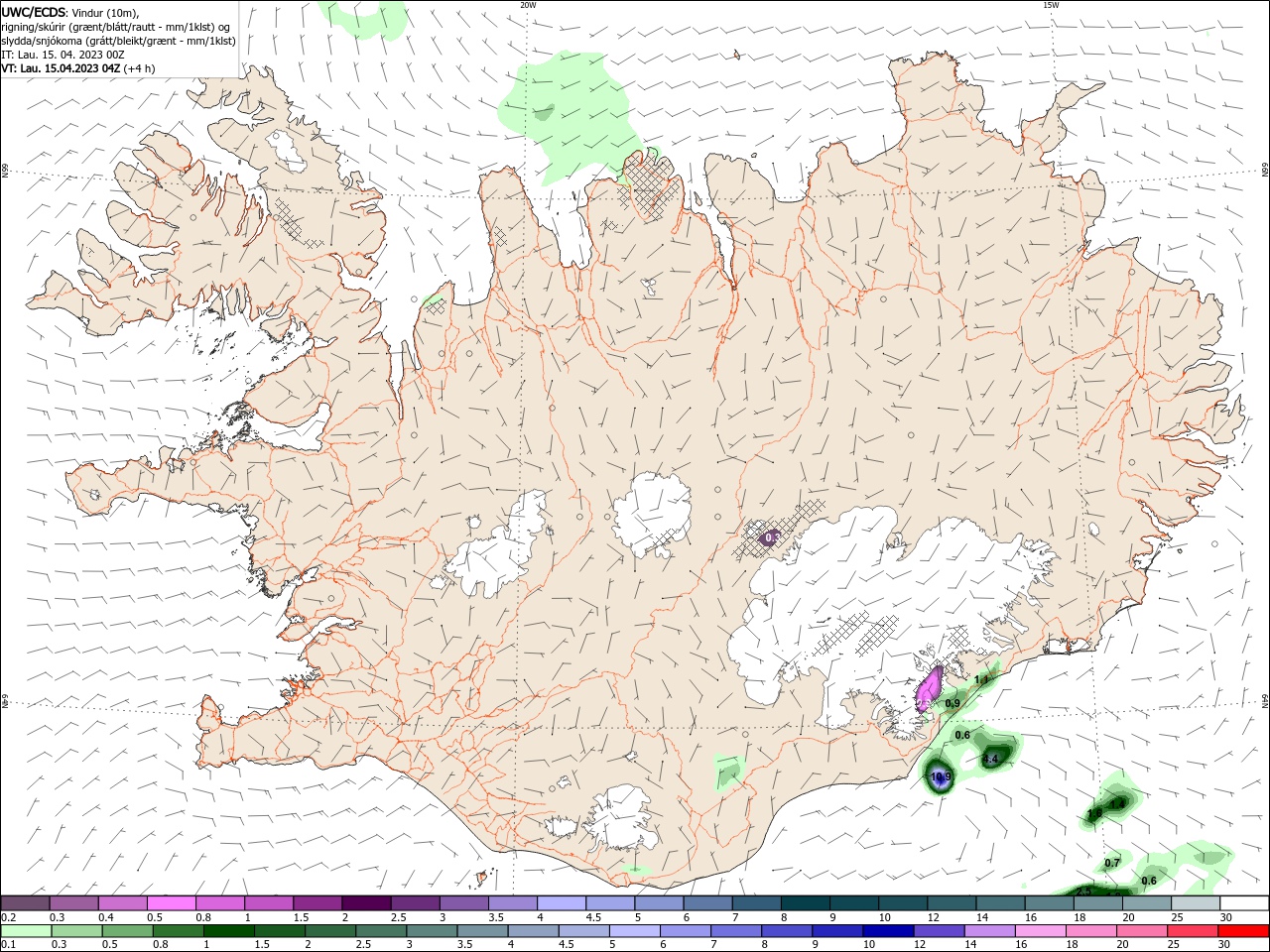Click the 10.9 precipitation value label
Screen dimensions: 1270x952
[x=941, y=776]
